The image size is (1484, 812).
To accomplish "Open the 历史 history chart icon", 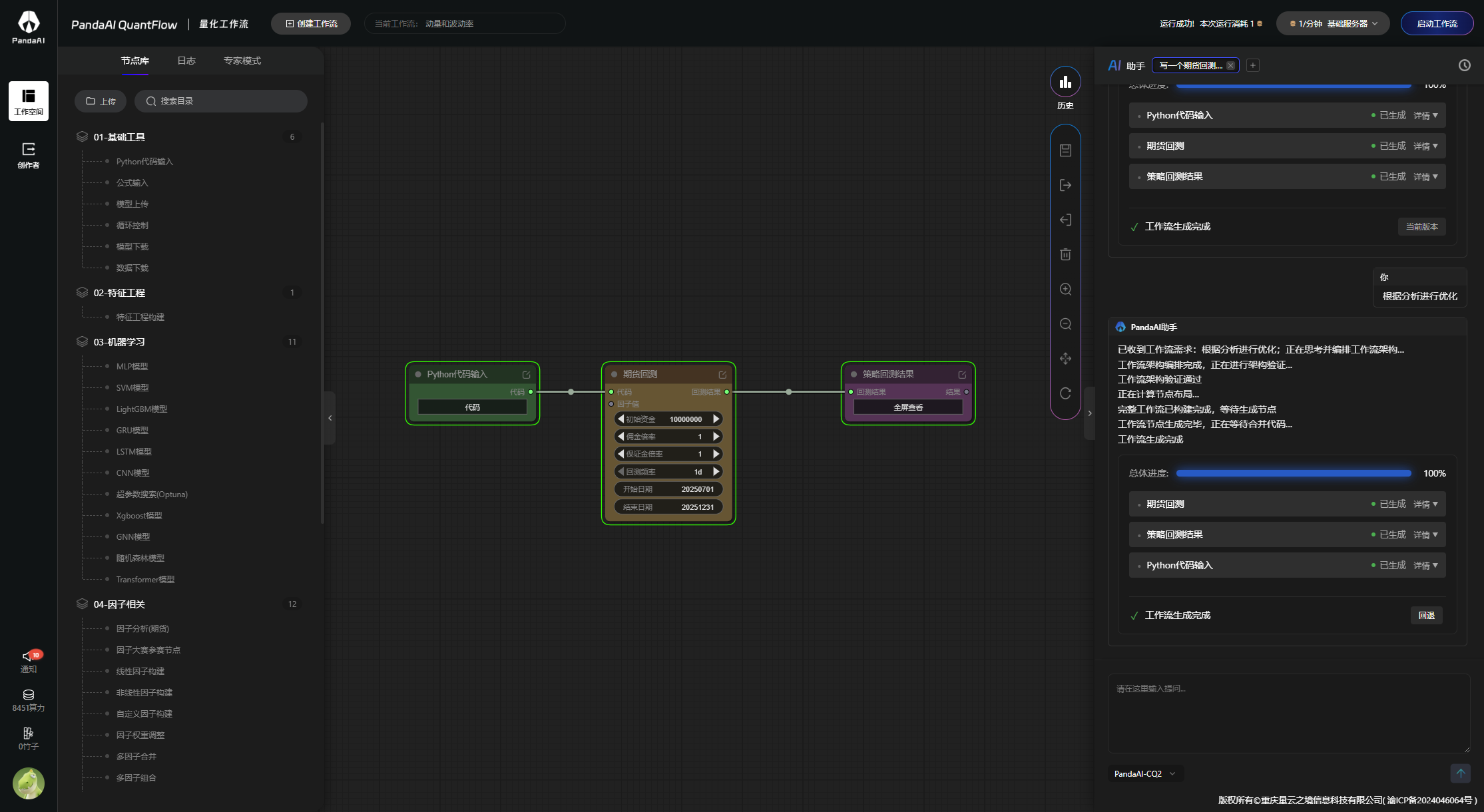I will [x=1065, y=82].
